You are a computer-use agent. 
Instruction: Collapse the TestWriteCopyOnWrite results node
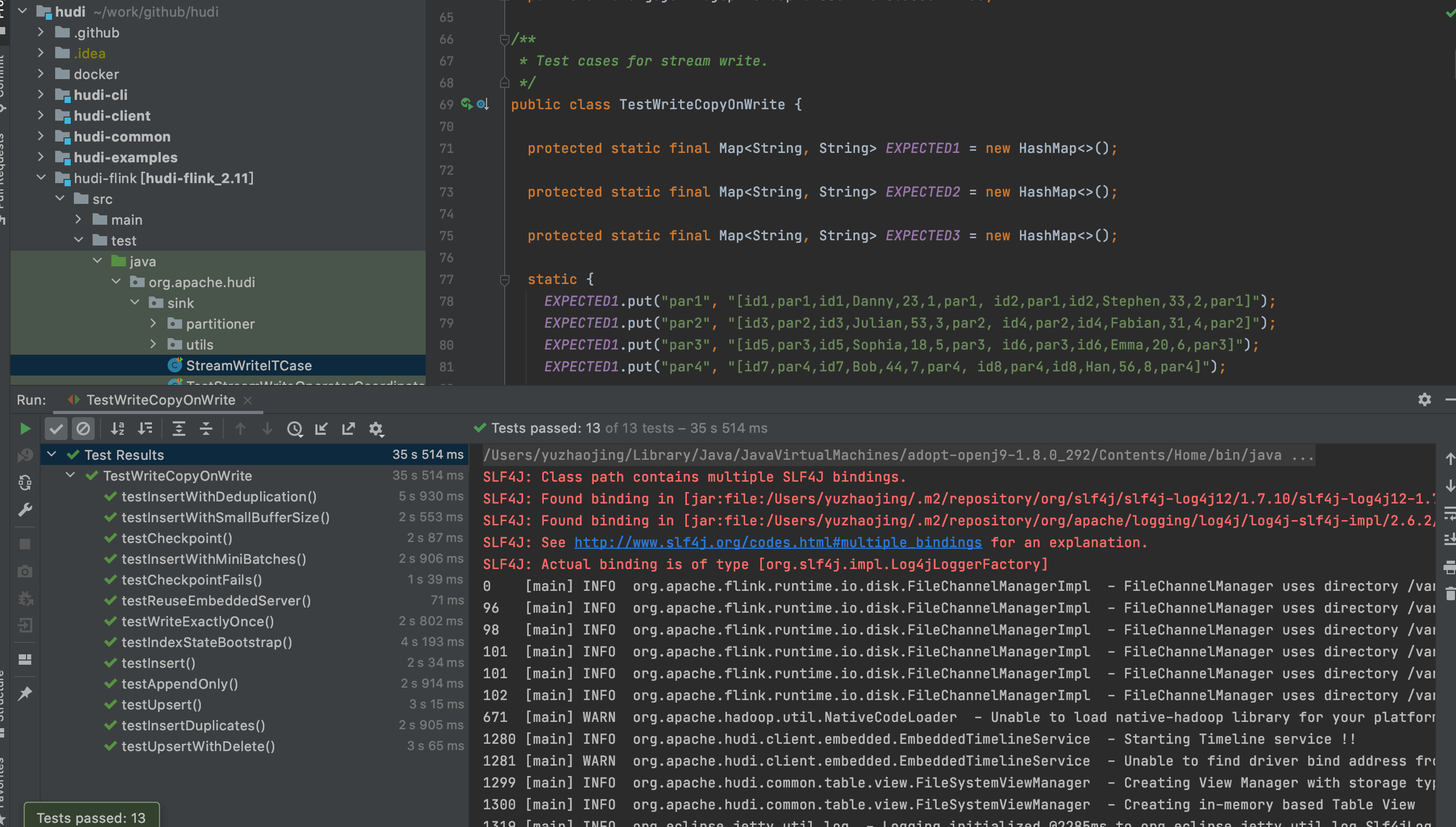70,475
